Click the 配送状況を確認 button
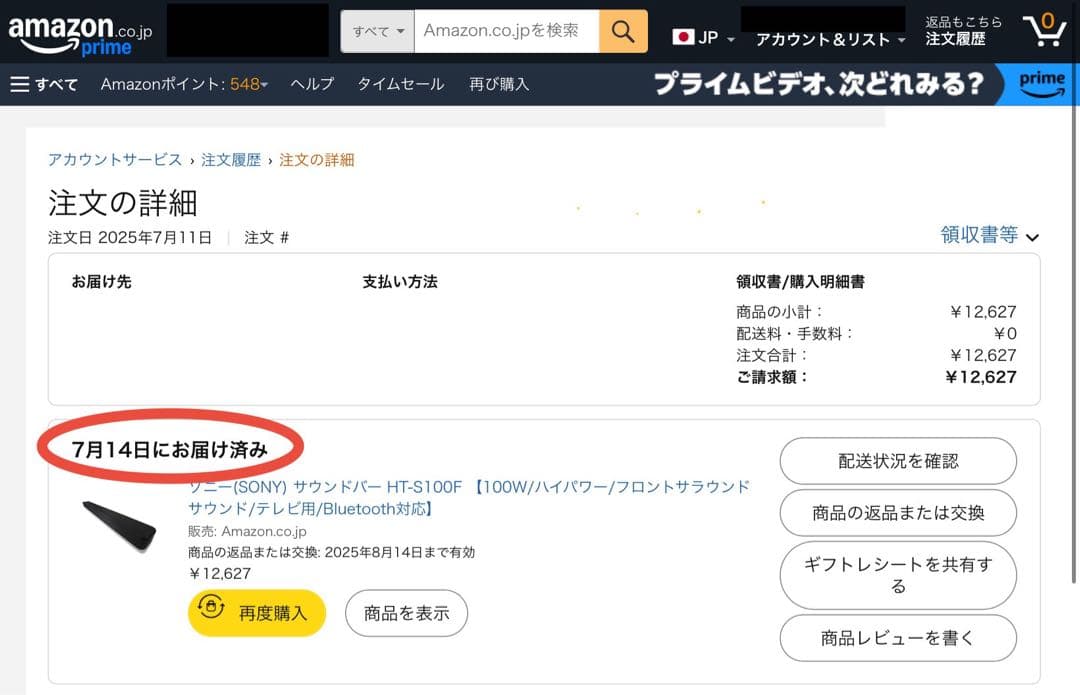 coord(897,461)
